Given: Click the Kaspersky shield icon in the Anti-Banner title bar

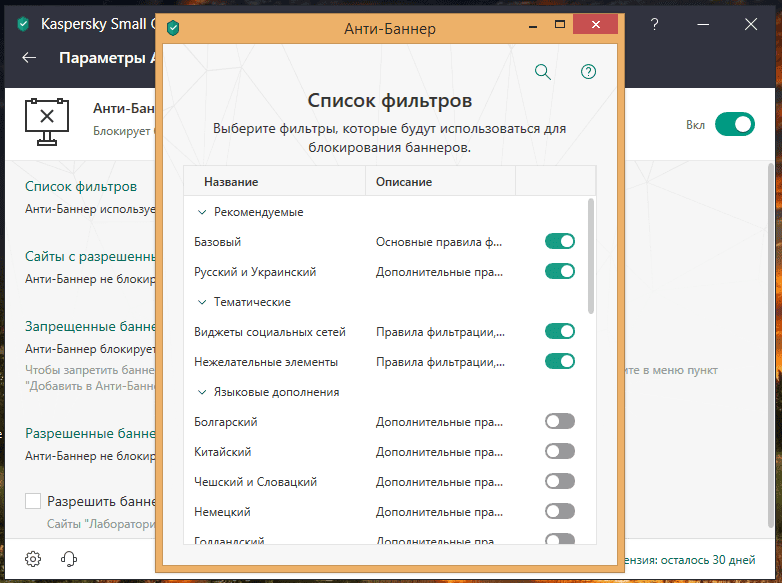Looking at the screenshot, I should coord(173,28).
